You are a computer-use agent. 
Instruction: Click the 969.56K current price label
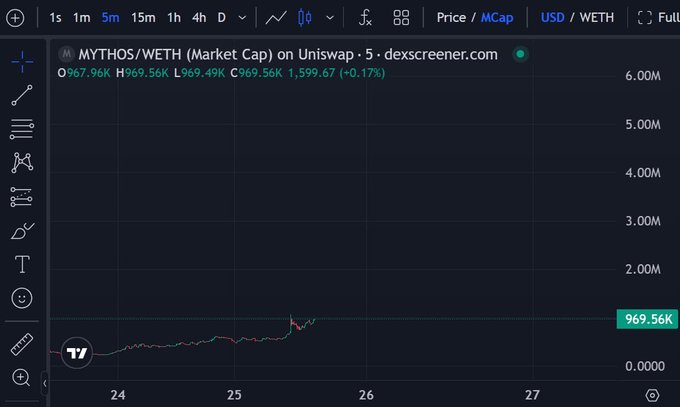647,319
